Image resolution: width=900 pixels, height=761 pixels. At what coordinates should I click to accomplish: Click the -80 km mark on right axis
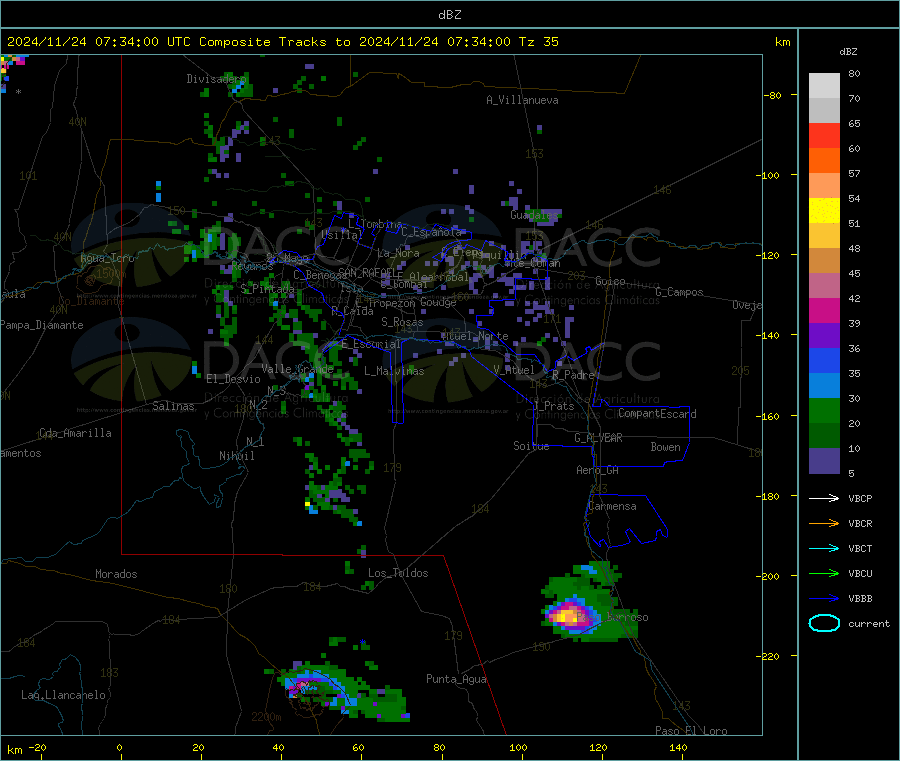tap(771, 95)
